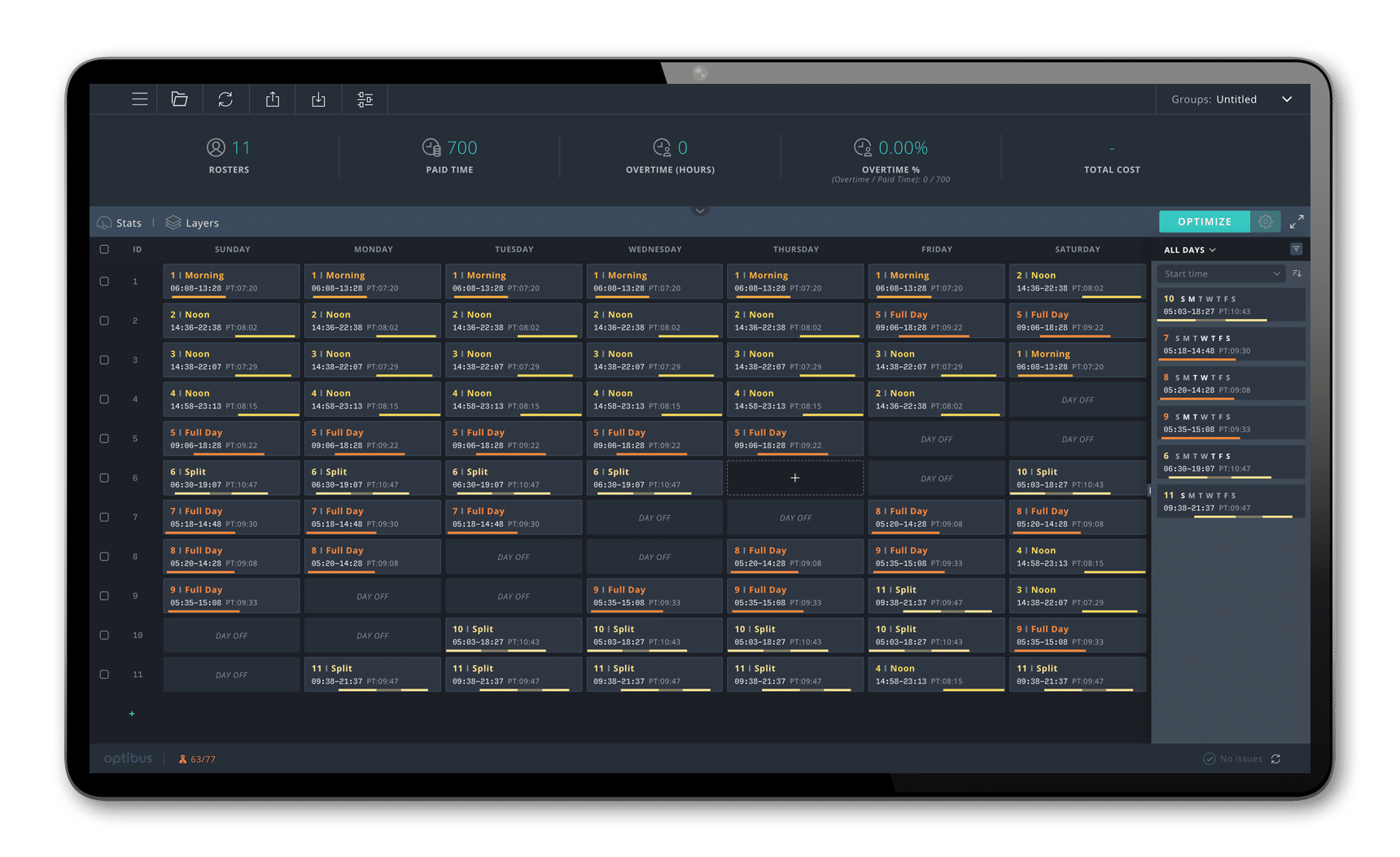The width and height of the screenshot is (1400, 857).
Task: Open optimize settings gear icon
Action: (x=1265, y=221)
